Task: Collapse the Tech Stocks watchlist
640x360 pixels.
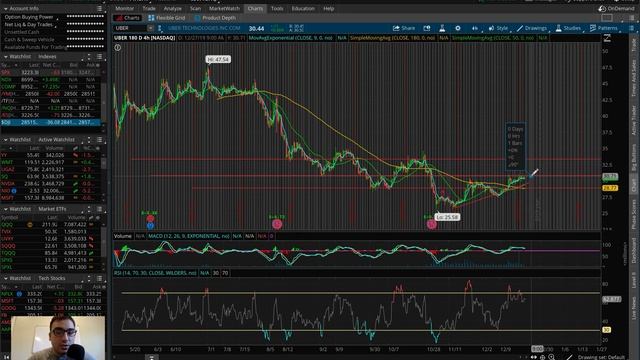Action: 6,278
